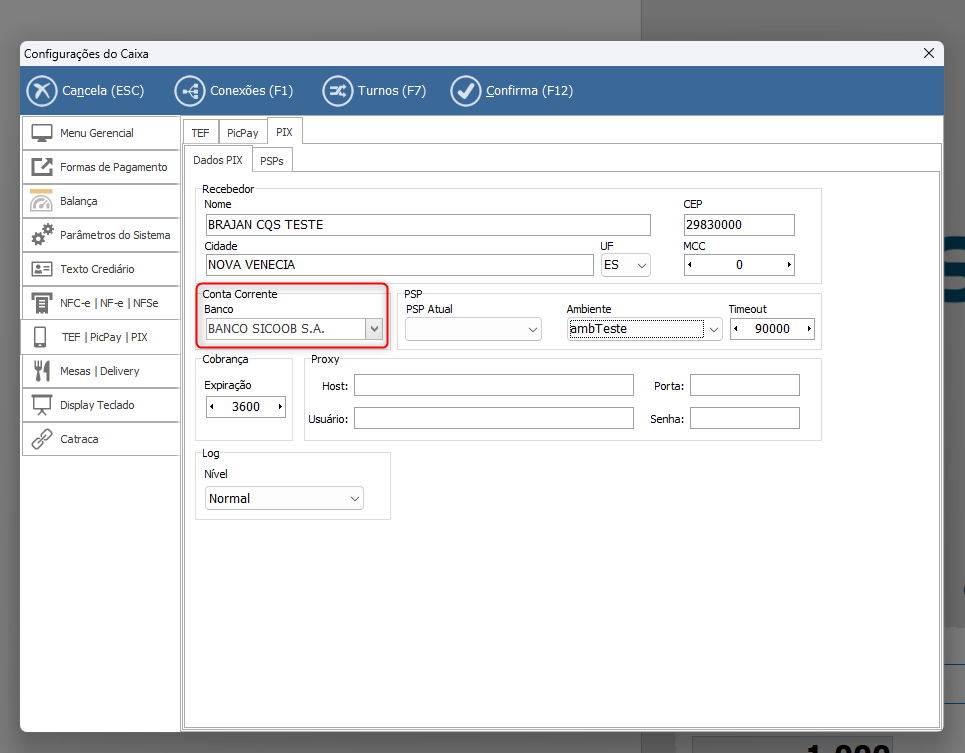Open Menu Gerencial monitor icon
Image resolution: width=965 pixels, height=753 pixels.
(42, 133)
